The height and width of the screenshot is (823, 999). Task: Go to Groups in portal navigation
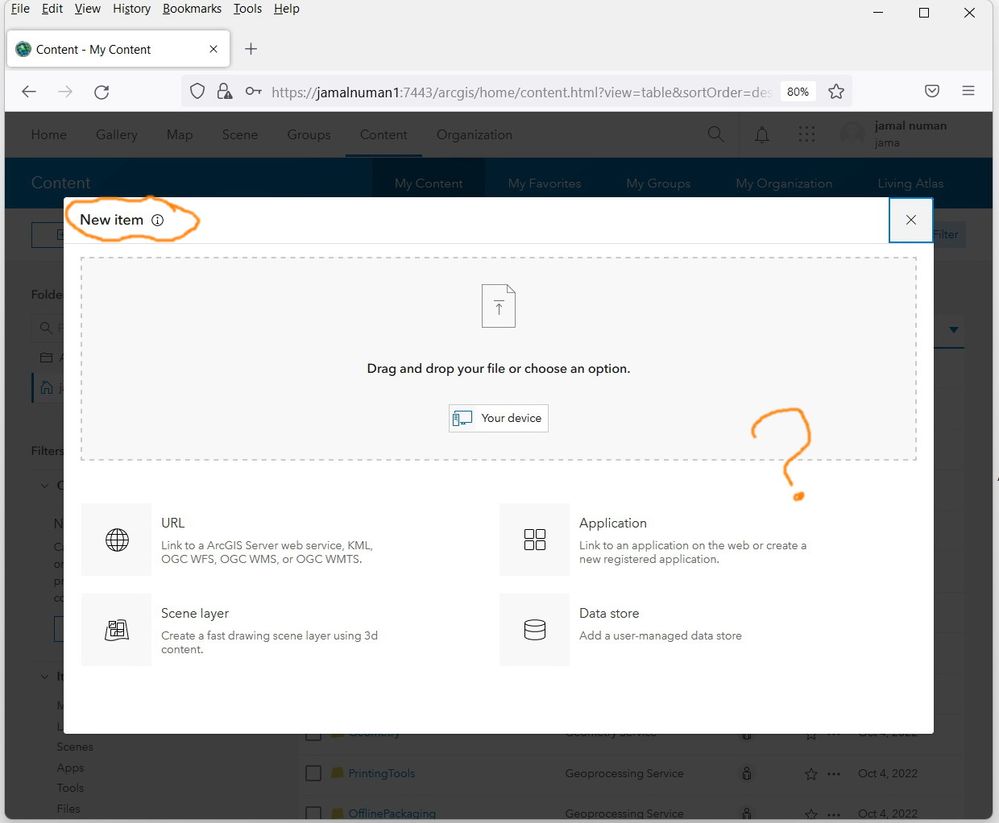309,135
